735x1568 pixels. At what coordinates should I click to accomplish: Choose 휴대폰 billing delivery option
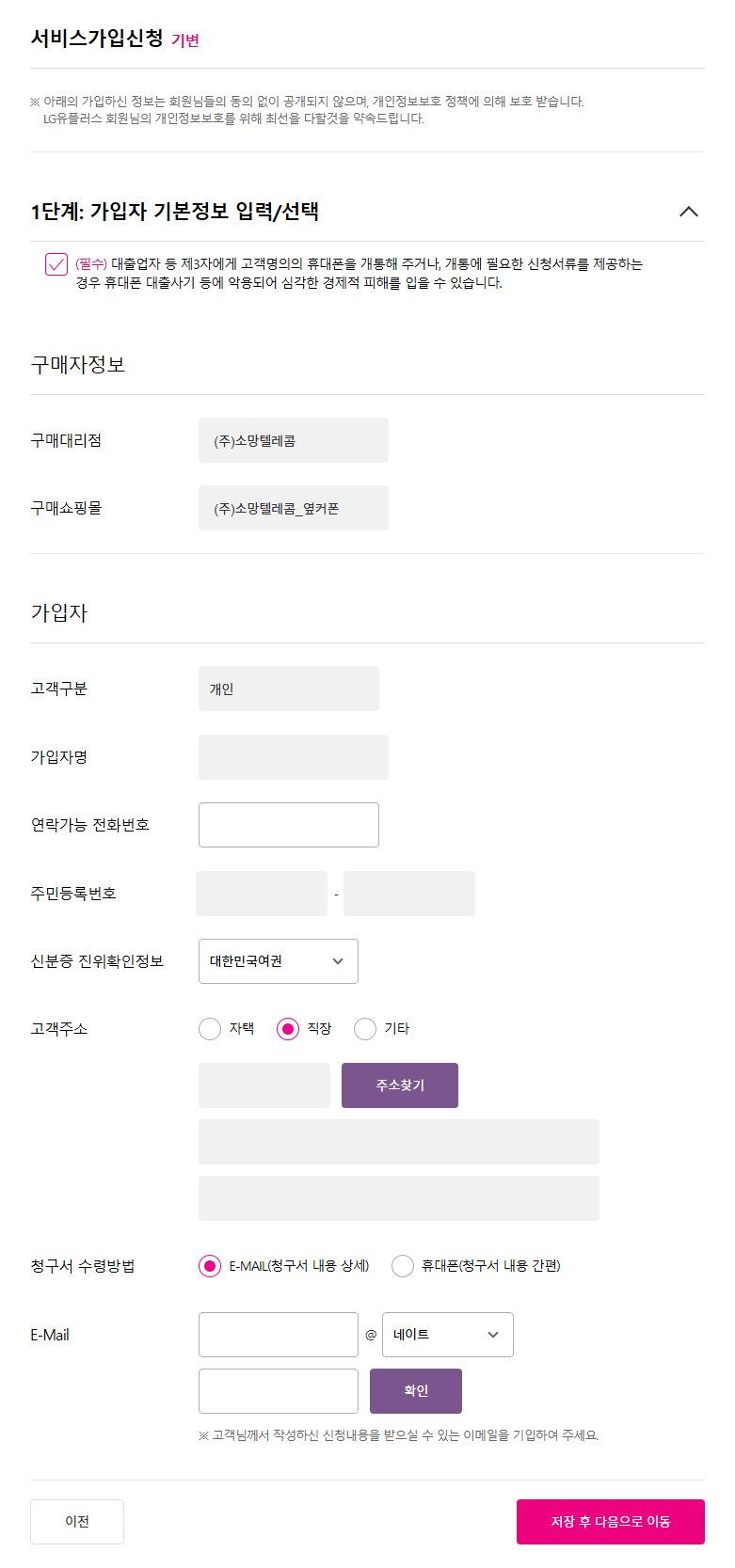click(x=403, y=1266)
